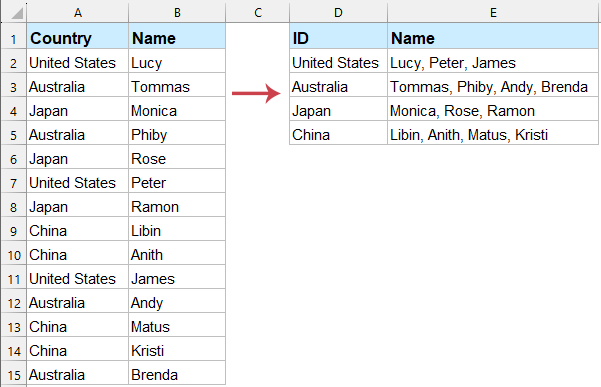The width and height of the screenshot is (601, 387).
Task: Select row 9 header
Action: (x=14, y=231)
